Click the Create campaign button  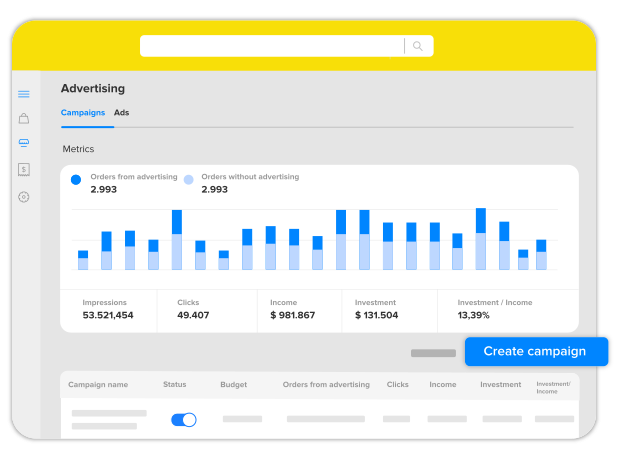point(536,352)
